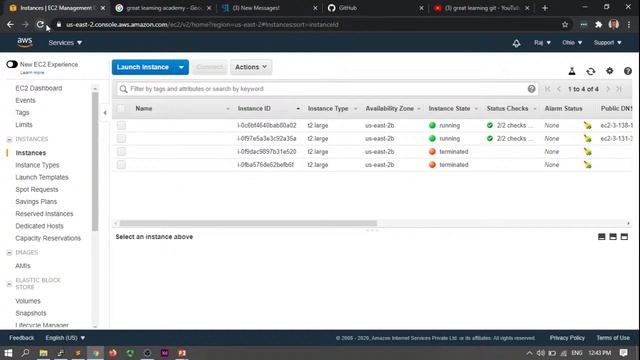Open Spot Requests in sidebar
The image size is (640, 360).
click(37, 189)
